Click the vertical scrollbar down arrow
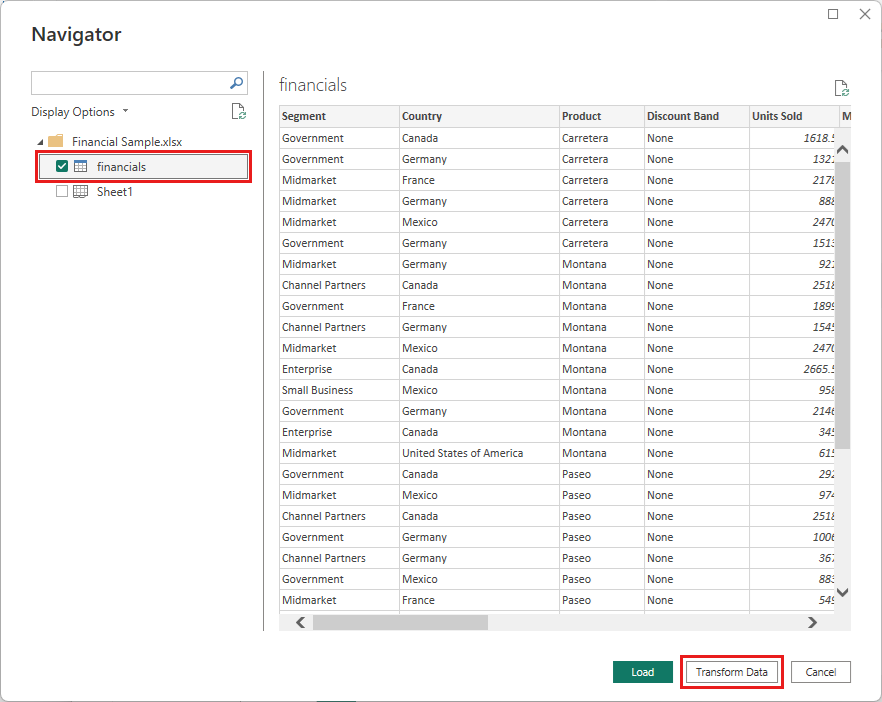This screenshot has width=882, height=702. tap(843, 592)
